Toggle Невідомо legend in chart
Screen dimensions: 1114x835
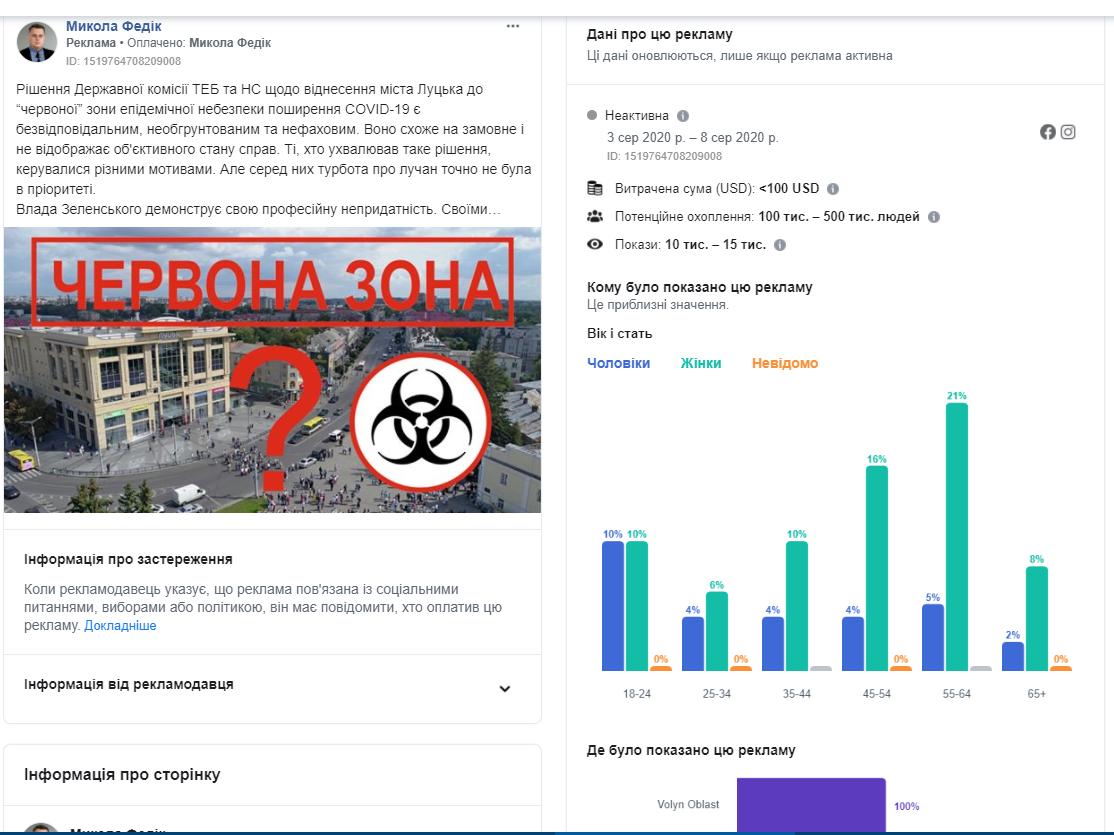click(784, 363)
